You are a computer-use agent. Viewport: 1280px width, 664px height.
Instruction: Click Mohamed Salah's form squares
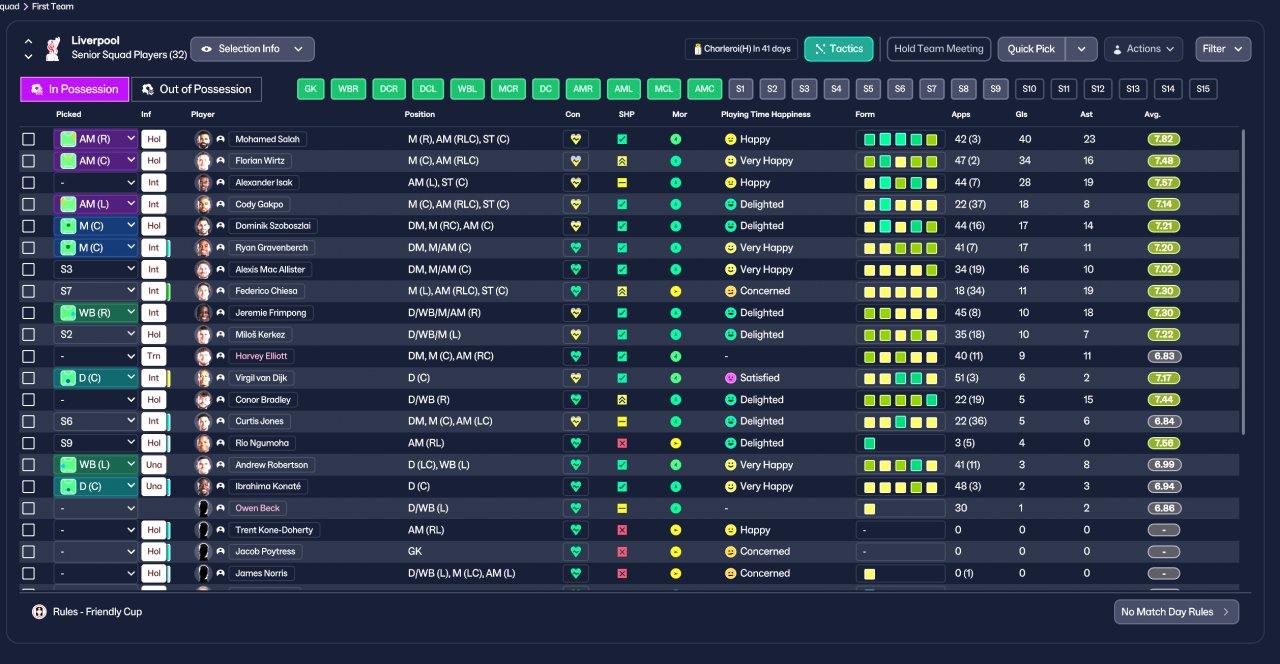pyautogui.click(x=900, y=139)
